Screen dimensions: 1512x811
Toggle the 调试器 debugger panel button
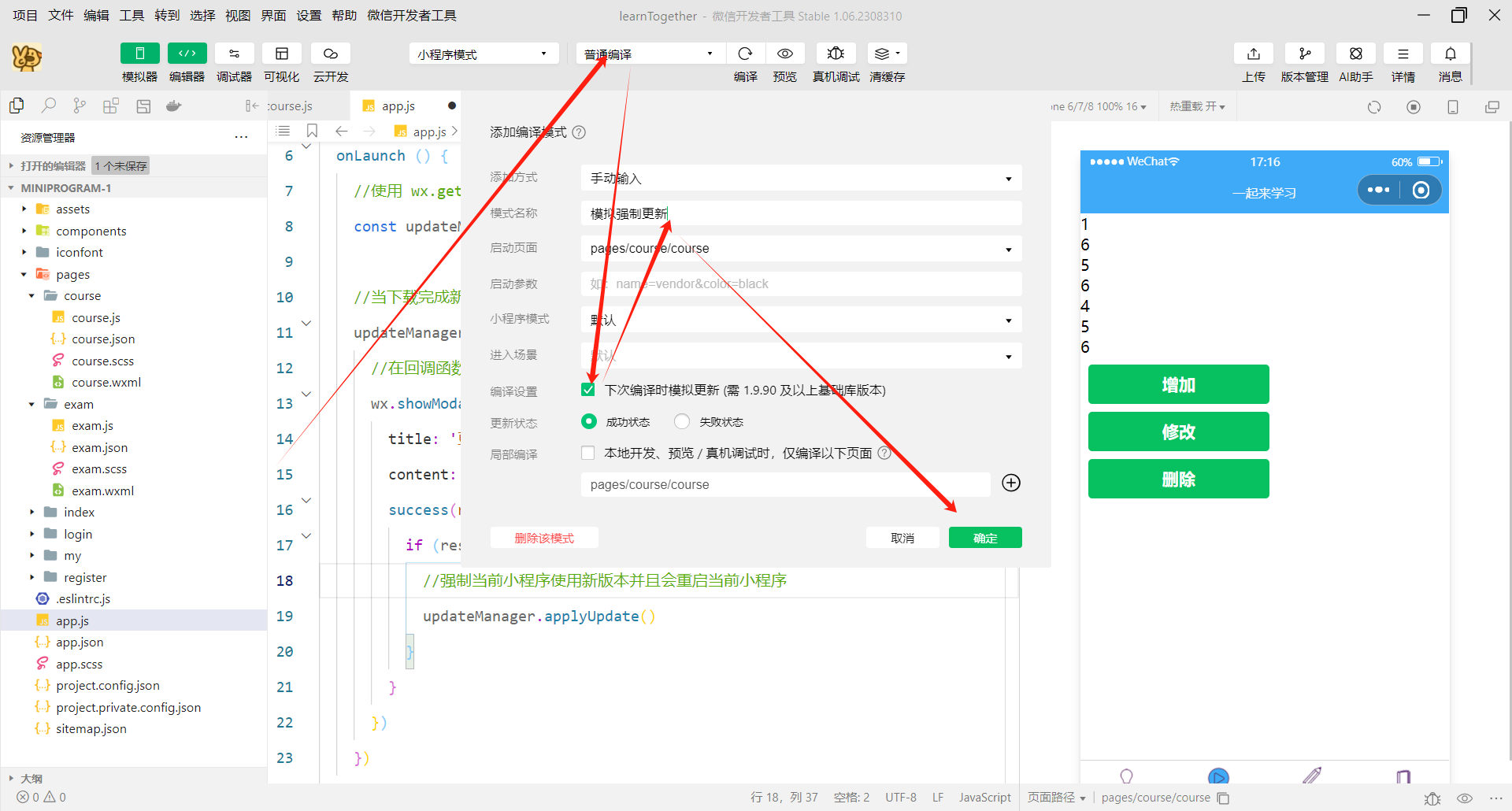pyautogui.click(x=235, y=54)
